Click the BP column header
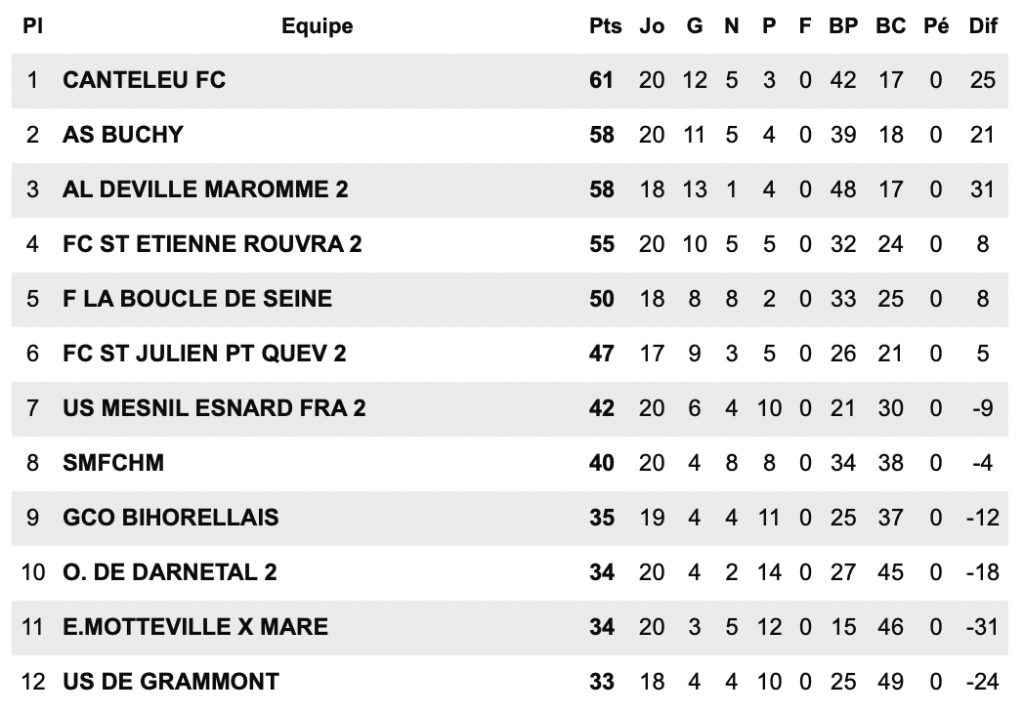 [x=843, y=26]
